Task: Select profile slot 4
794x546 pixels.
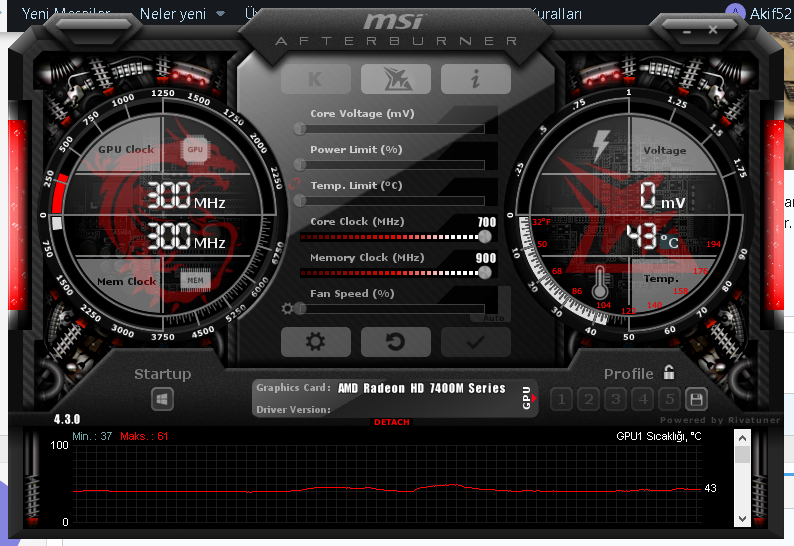Action: click(643, 399)
